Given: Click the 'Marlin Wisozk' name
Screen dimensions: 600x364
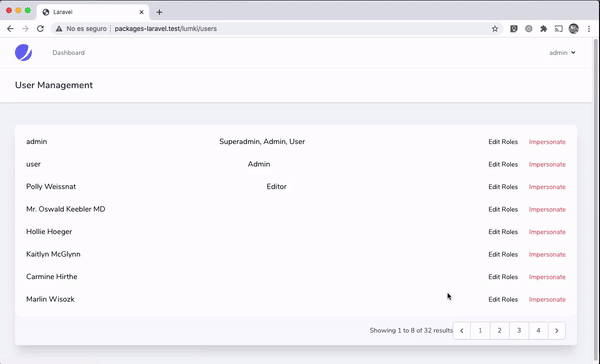Looking at the screenshot, I should pos(50,299).
